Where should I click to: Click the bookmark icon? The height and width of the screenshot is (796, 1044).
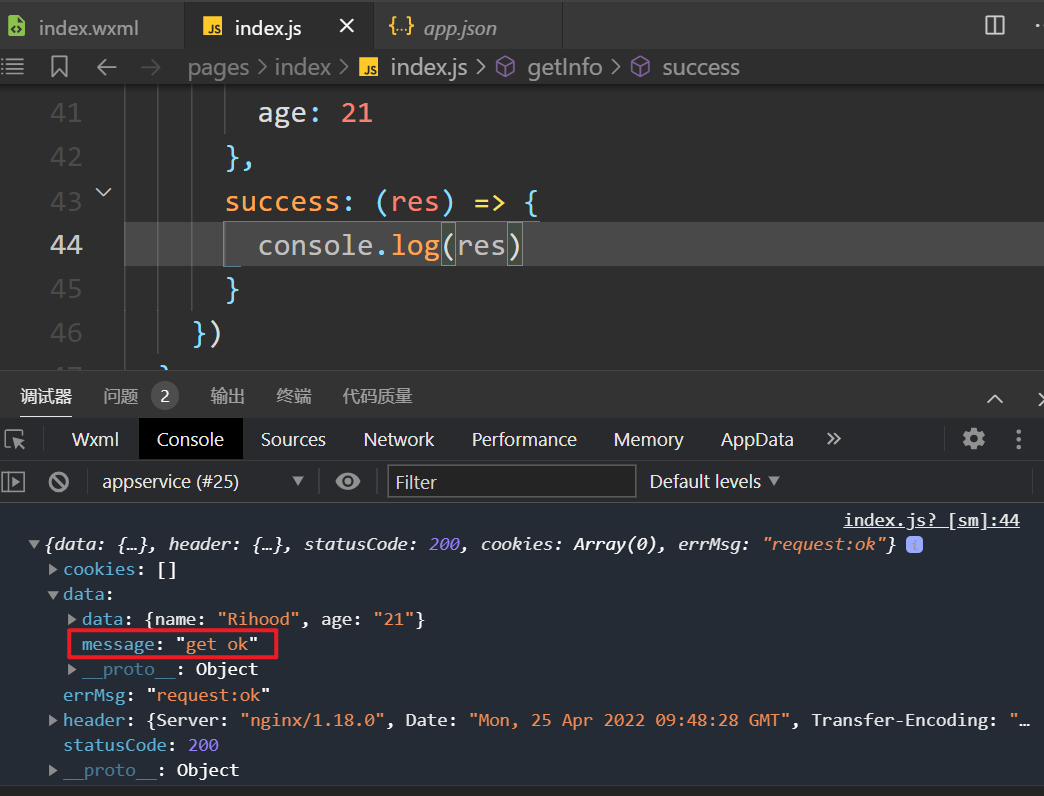click(x=59, y=67)
